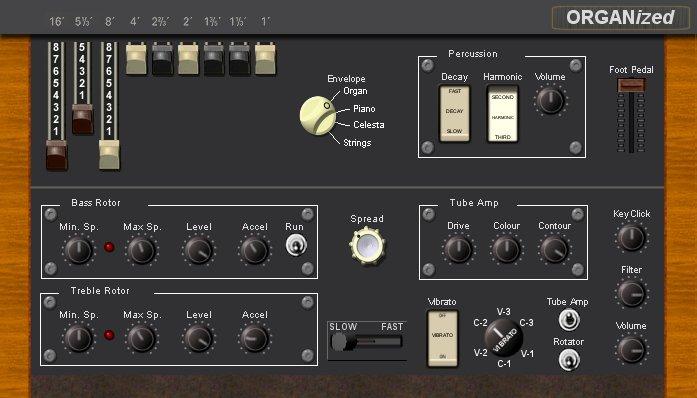The image size is (697, 398).
Task: Click the Slow/Fast rotor speed slider
Action: [x=367, y=342]
